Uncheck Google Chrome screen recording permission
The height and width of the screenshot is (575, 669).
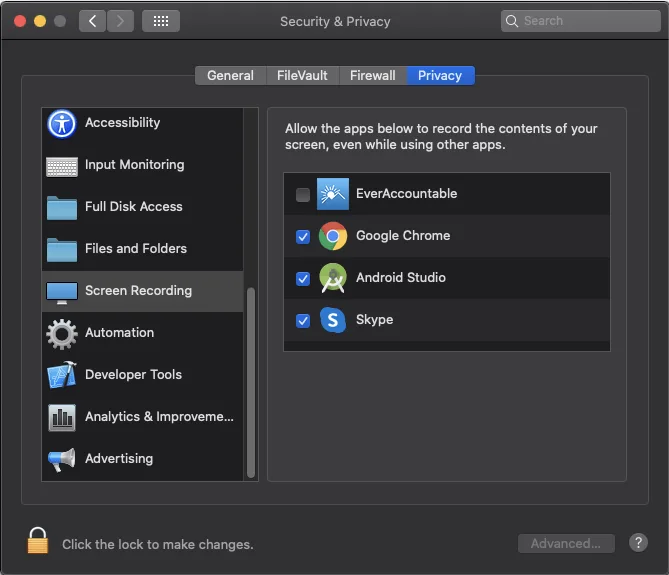click(303, 237)
